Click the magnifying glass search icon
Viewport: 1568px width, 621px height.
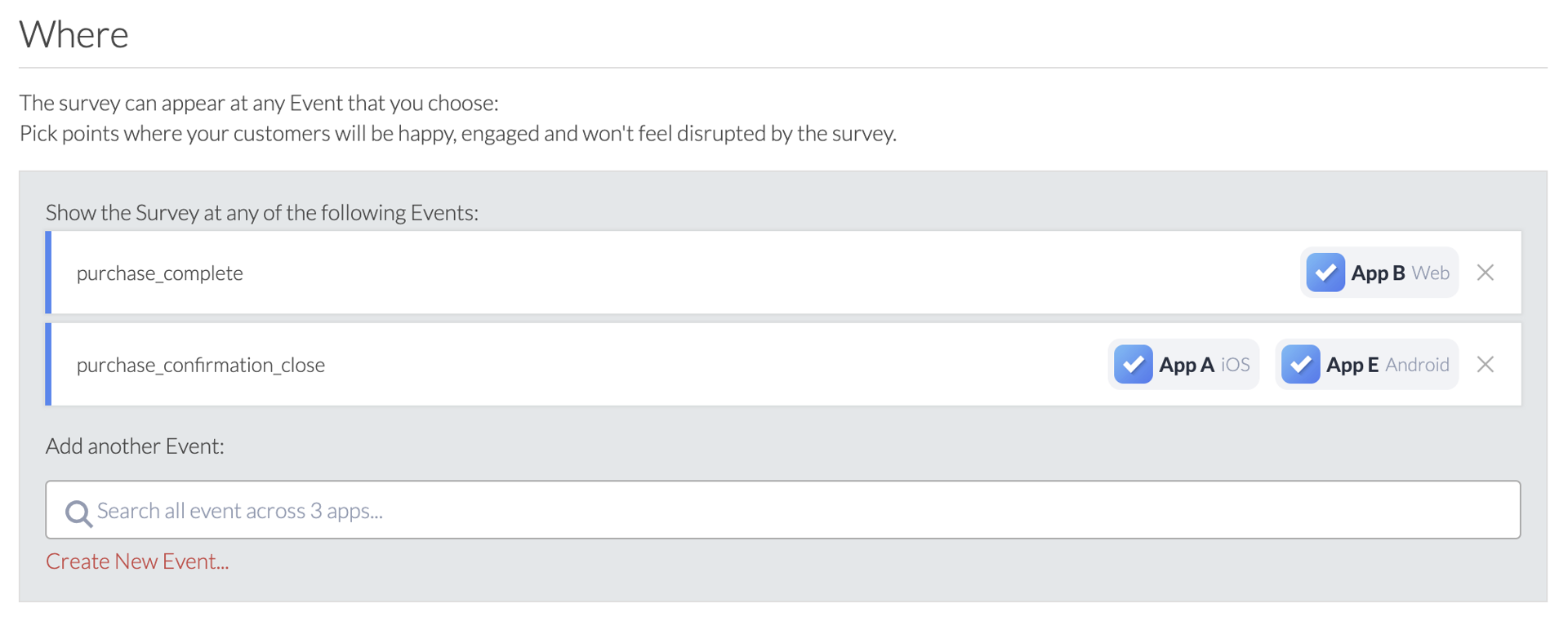point(78,512)
